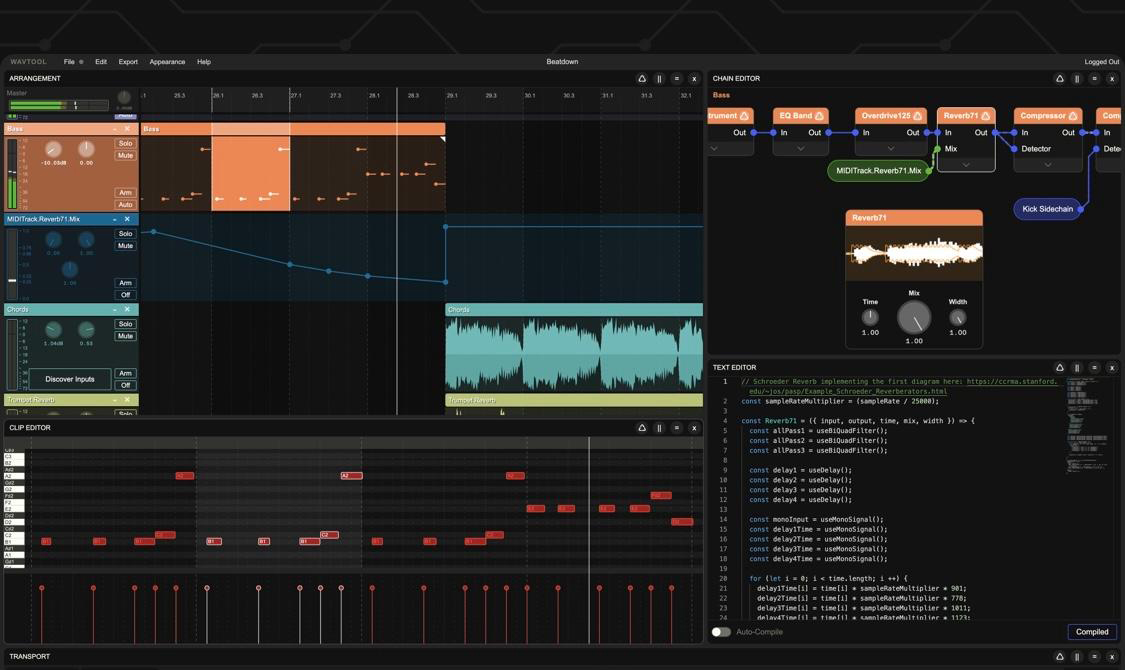Viewport: 1125px width, 670px height.
Task: Click the triangle icon on Compressor node
Action: 1073,115
